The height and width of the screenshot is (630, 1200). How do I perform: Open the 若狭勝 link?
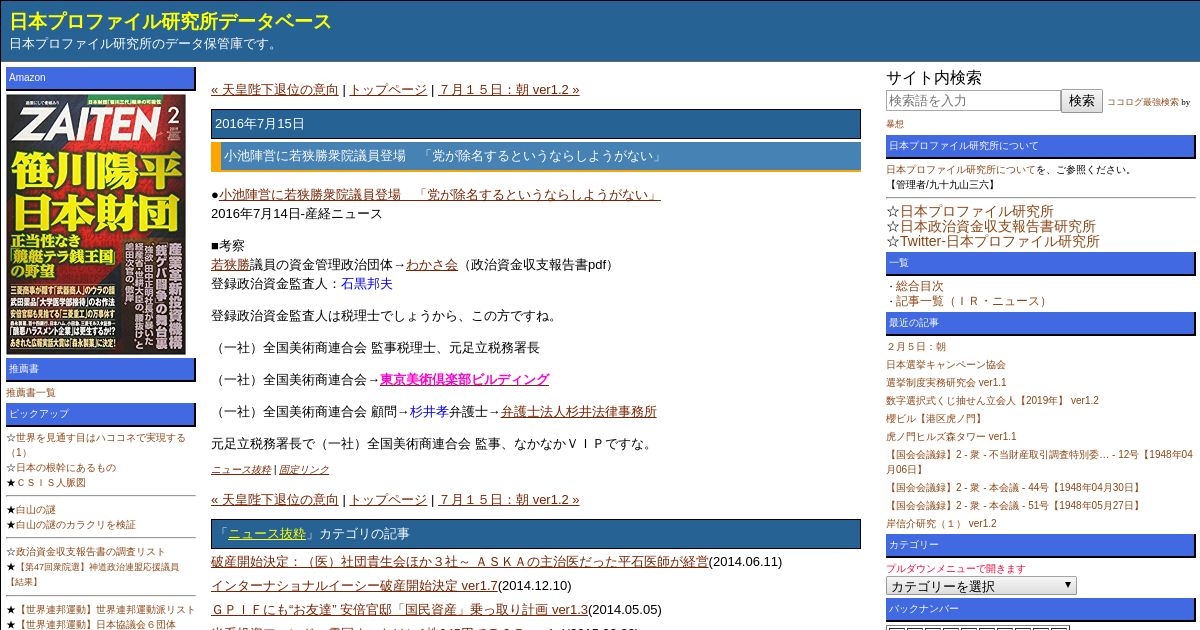coord(230,265)
